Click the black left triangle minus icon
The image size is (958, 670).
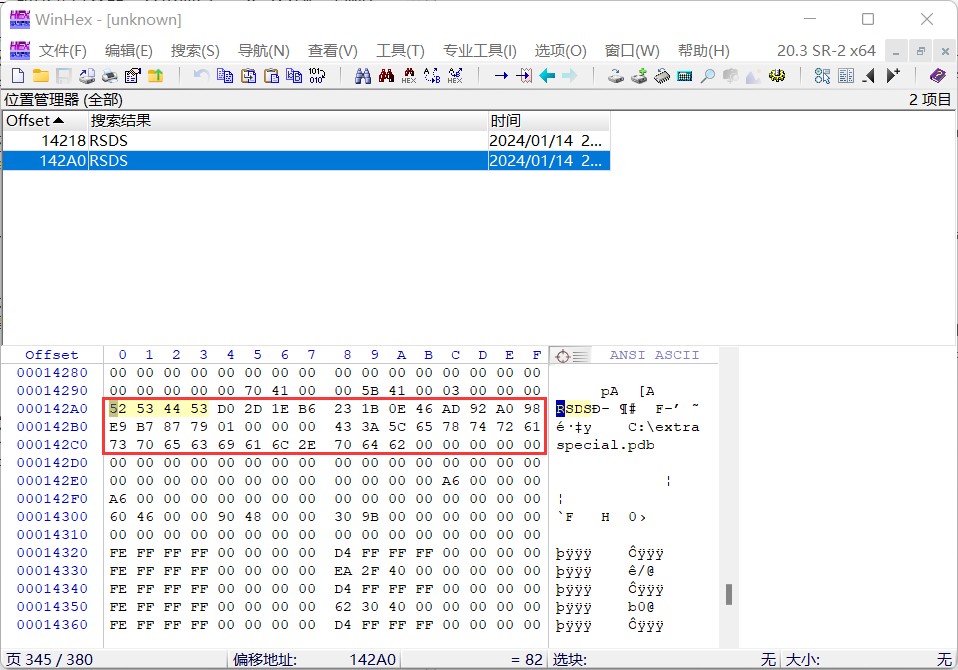[869, 76]
